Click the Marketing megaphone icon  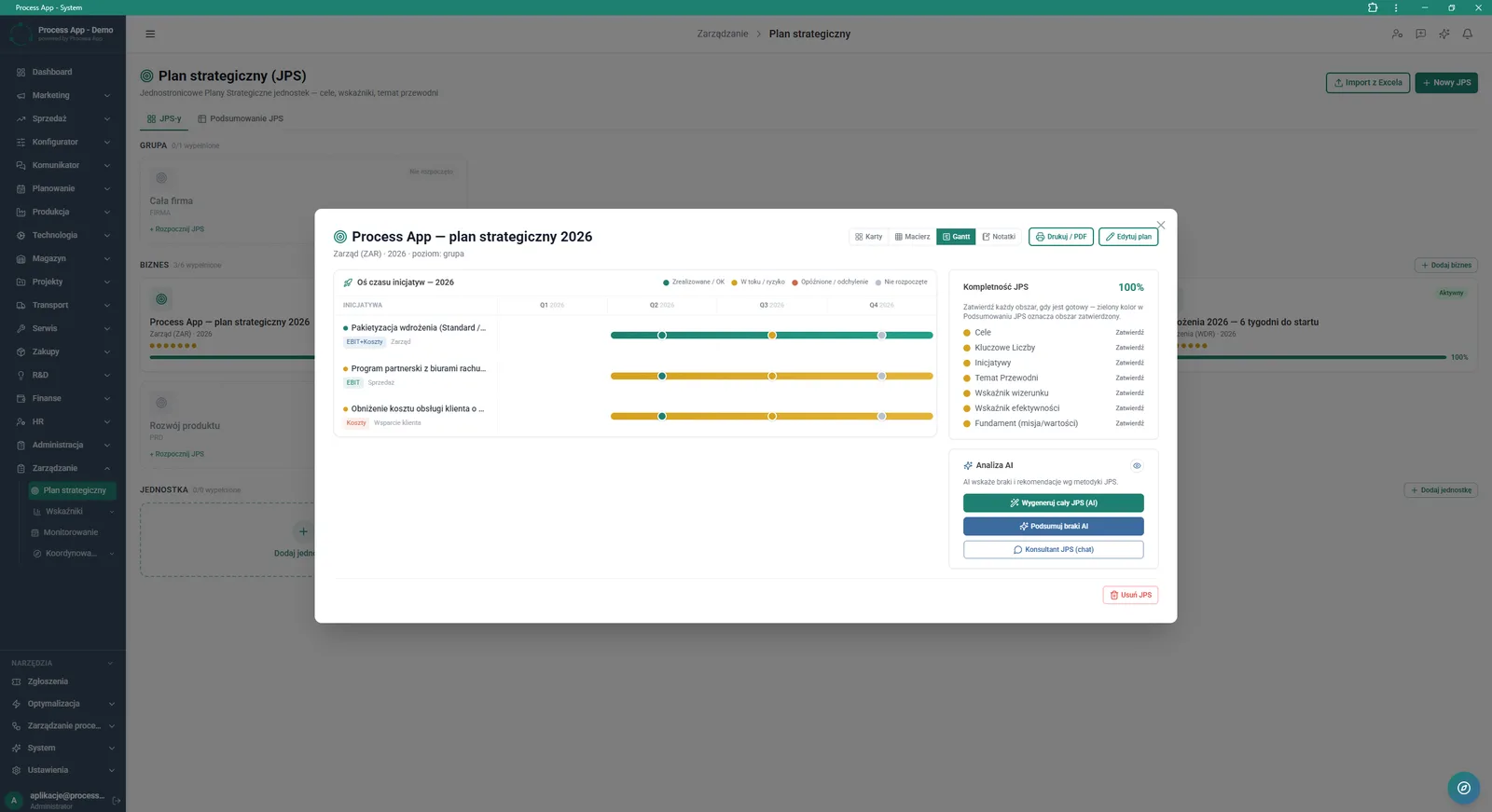pyautogui.click(x=21, y=95)
